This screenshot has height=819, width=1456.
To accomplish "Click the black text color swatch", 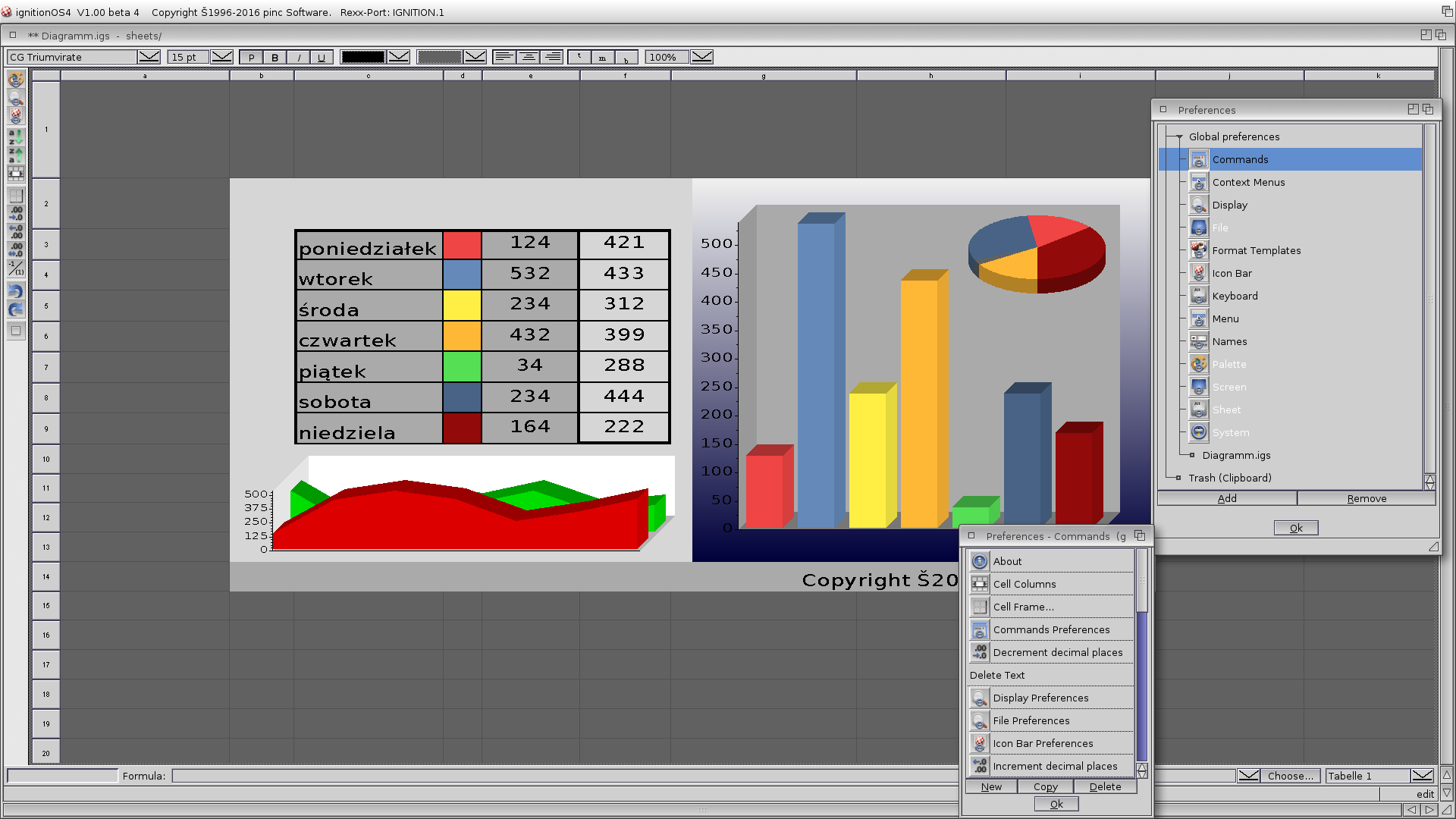I will (x=363, y=57).
